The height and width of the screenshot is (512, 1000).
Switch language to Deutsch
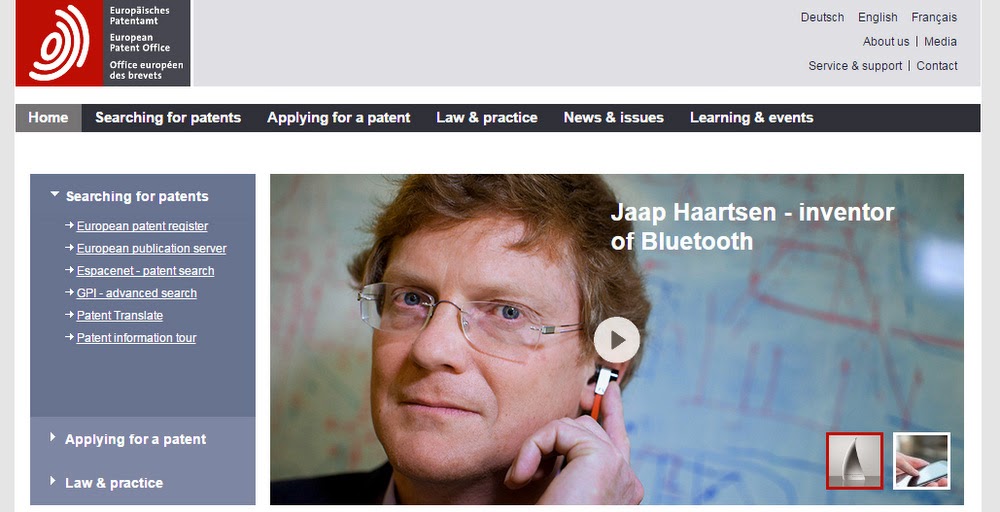coord(822,17)
